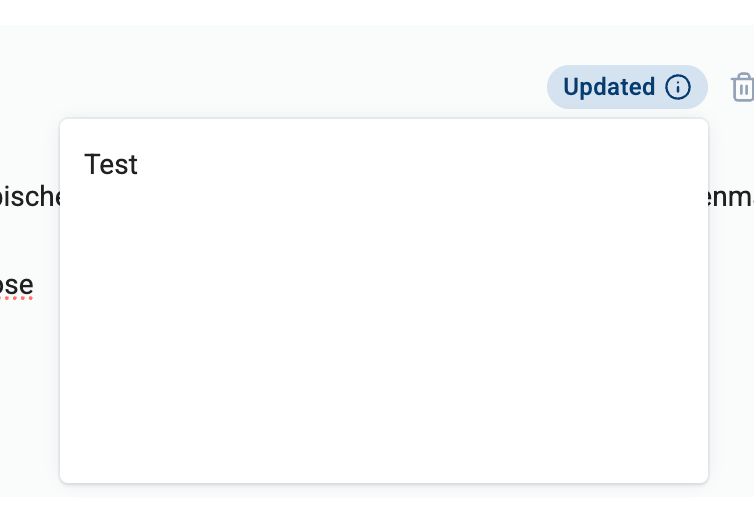Click the empty space right of Test in popup
This screenshot has height=518, width=754.
point(400,164)
